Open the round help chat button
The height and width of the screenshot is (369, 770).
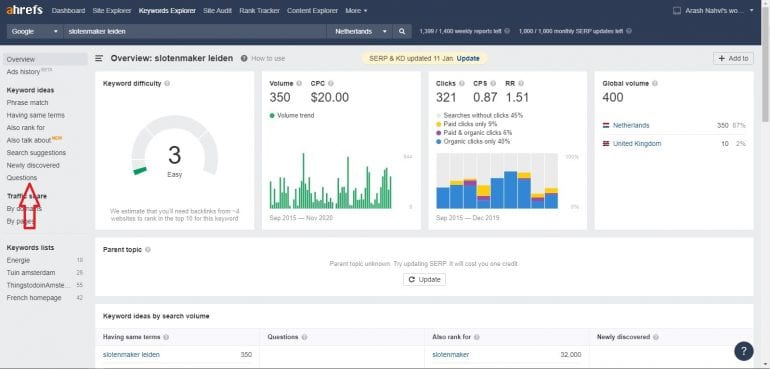pos(743,351)
